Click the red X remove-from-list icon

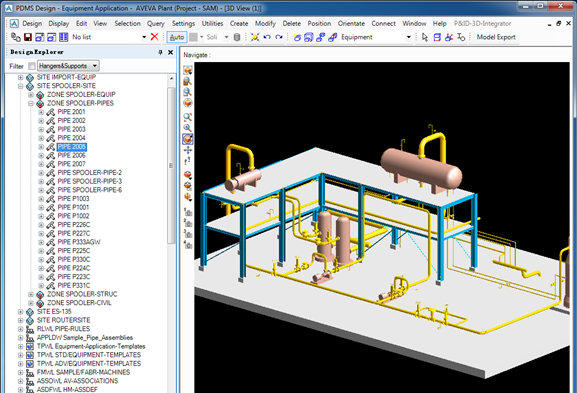[x=155, y=37]
